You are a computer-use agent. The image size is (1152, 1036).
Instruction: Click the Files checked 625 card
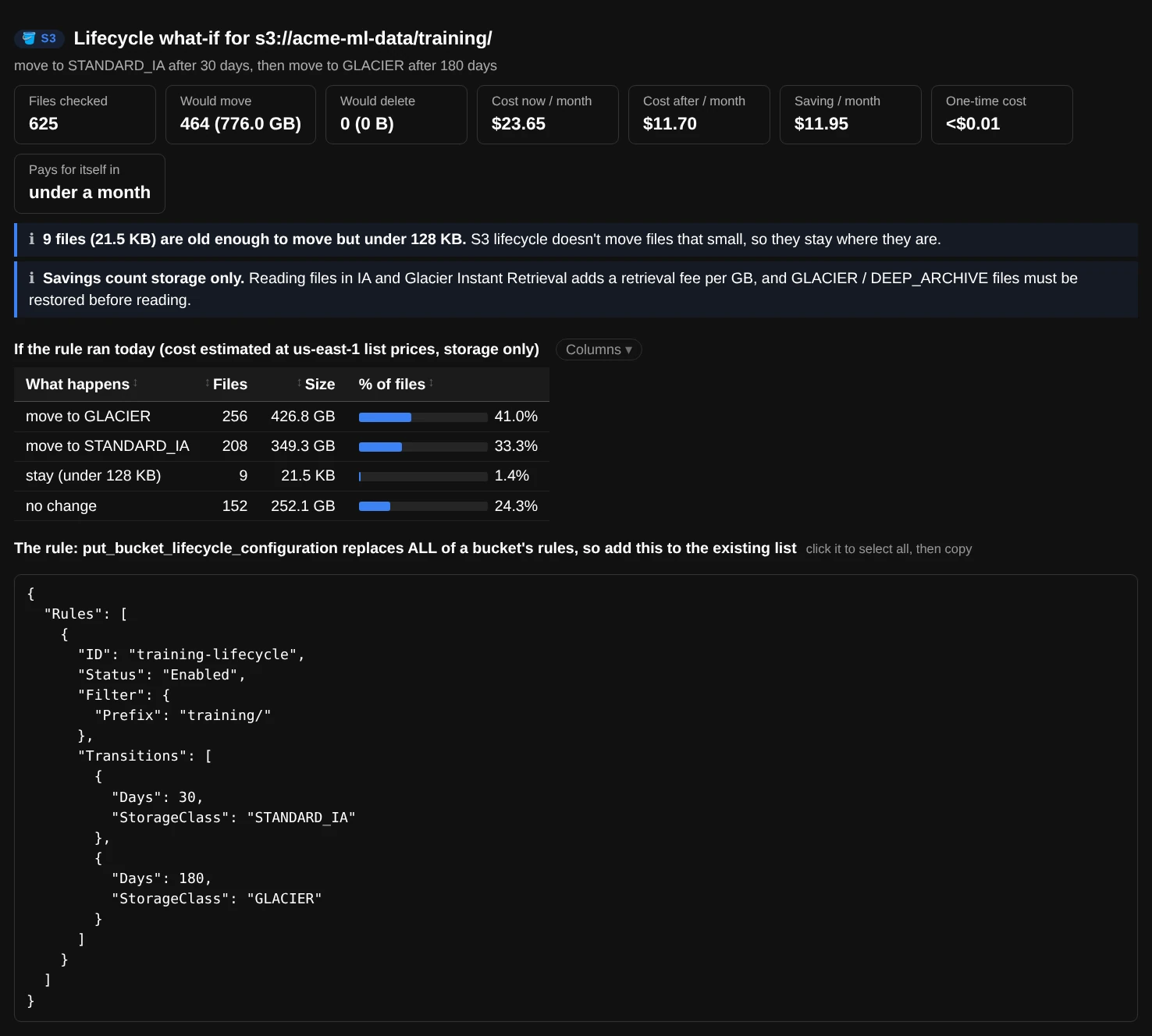85,115
